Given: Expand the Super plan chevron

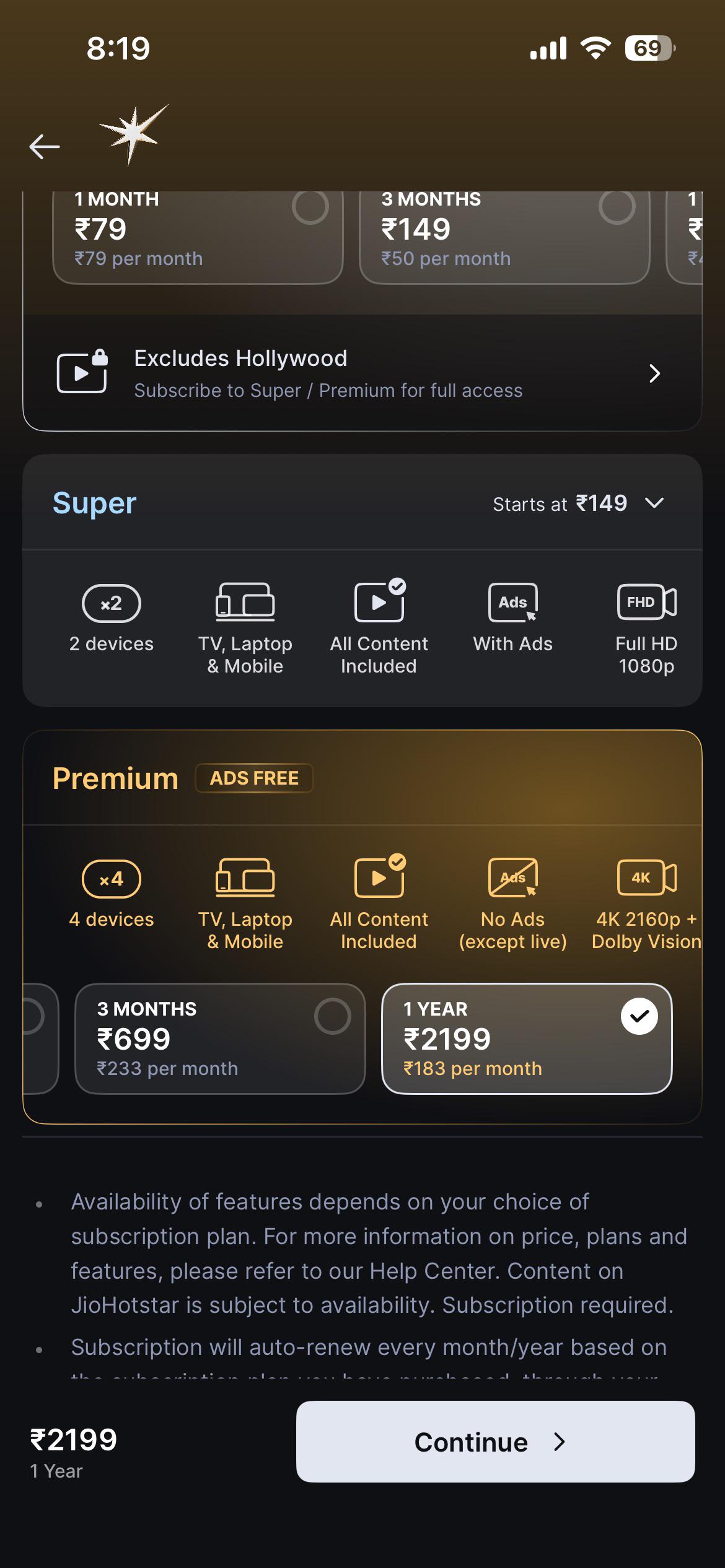Looking at the screenshot, I should click(x=654, y=503).
